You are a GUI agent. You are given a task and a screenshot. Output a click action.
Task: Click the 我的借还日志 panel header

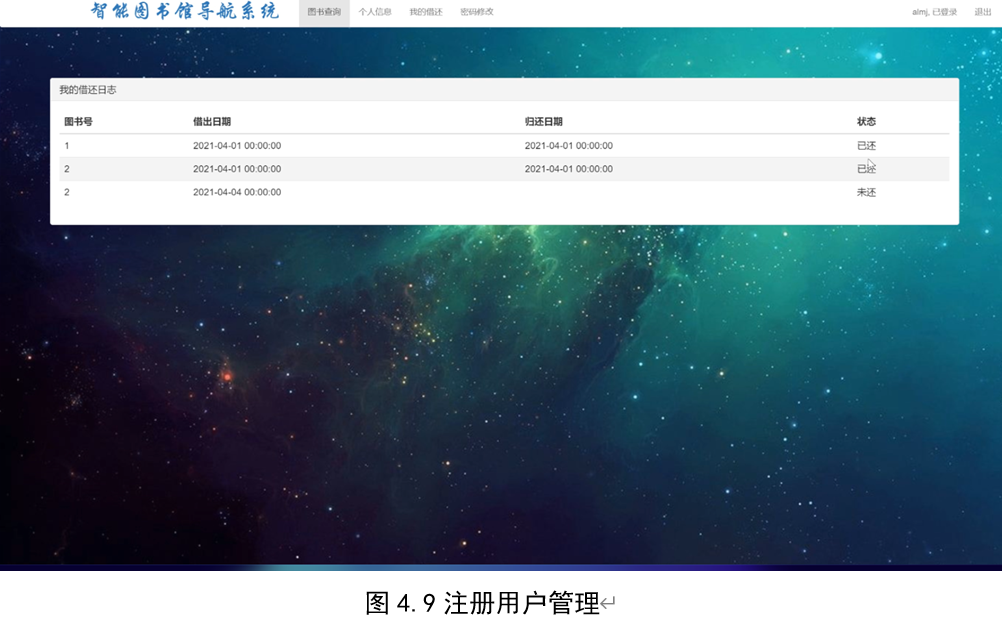click(x=88, y=88)
